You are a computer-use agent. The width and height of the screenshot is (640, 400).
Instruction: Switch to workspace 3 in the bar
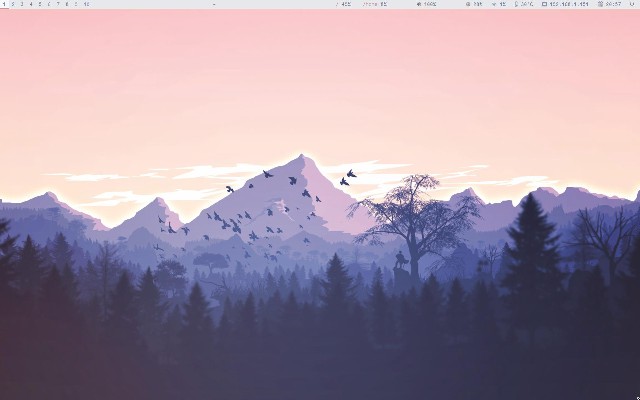(x=22, y=4)
